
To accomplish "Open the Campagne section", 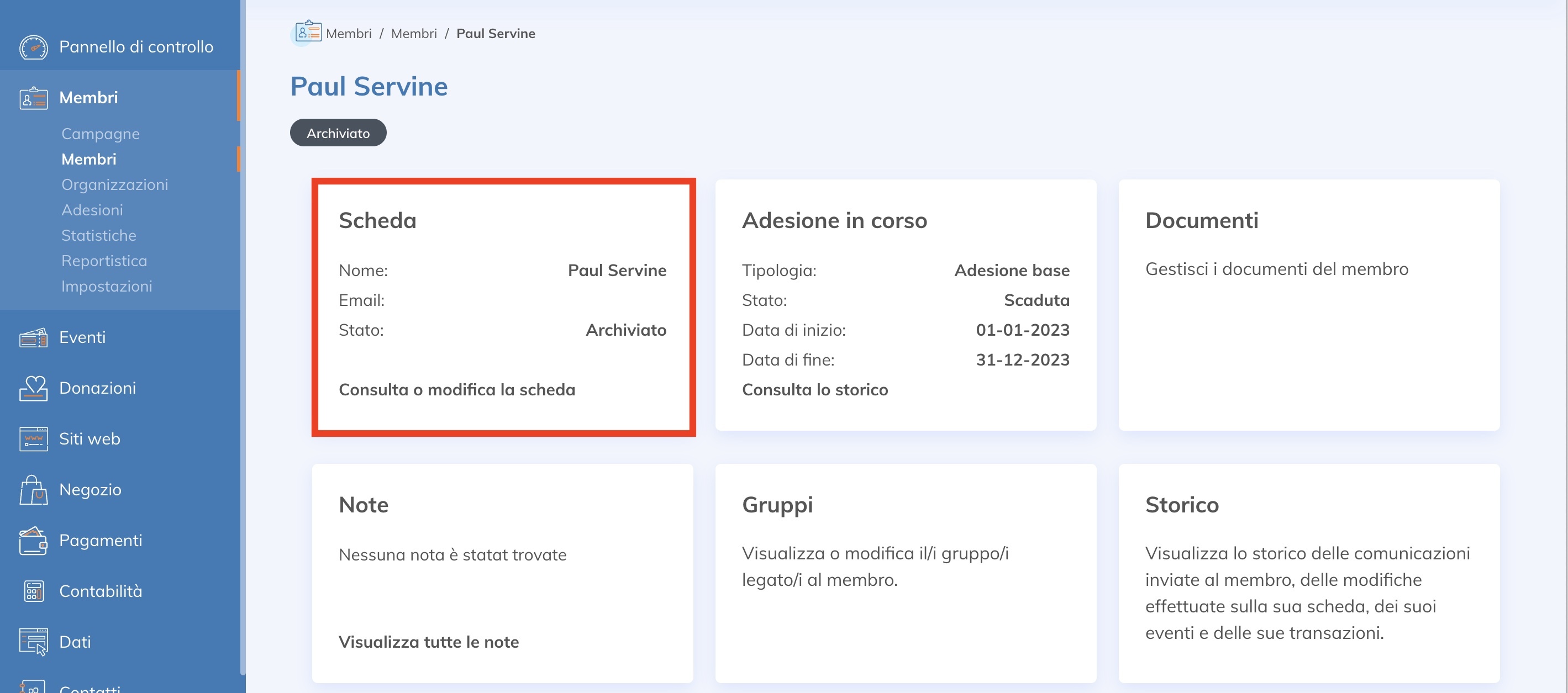I will point(101,134).
